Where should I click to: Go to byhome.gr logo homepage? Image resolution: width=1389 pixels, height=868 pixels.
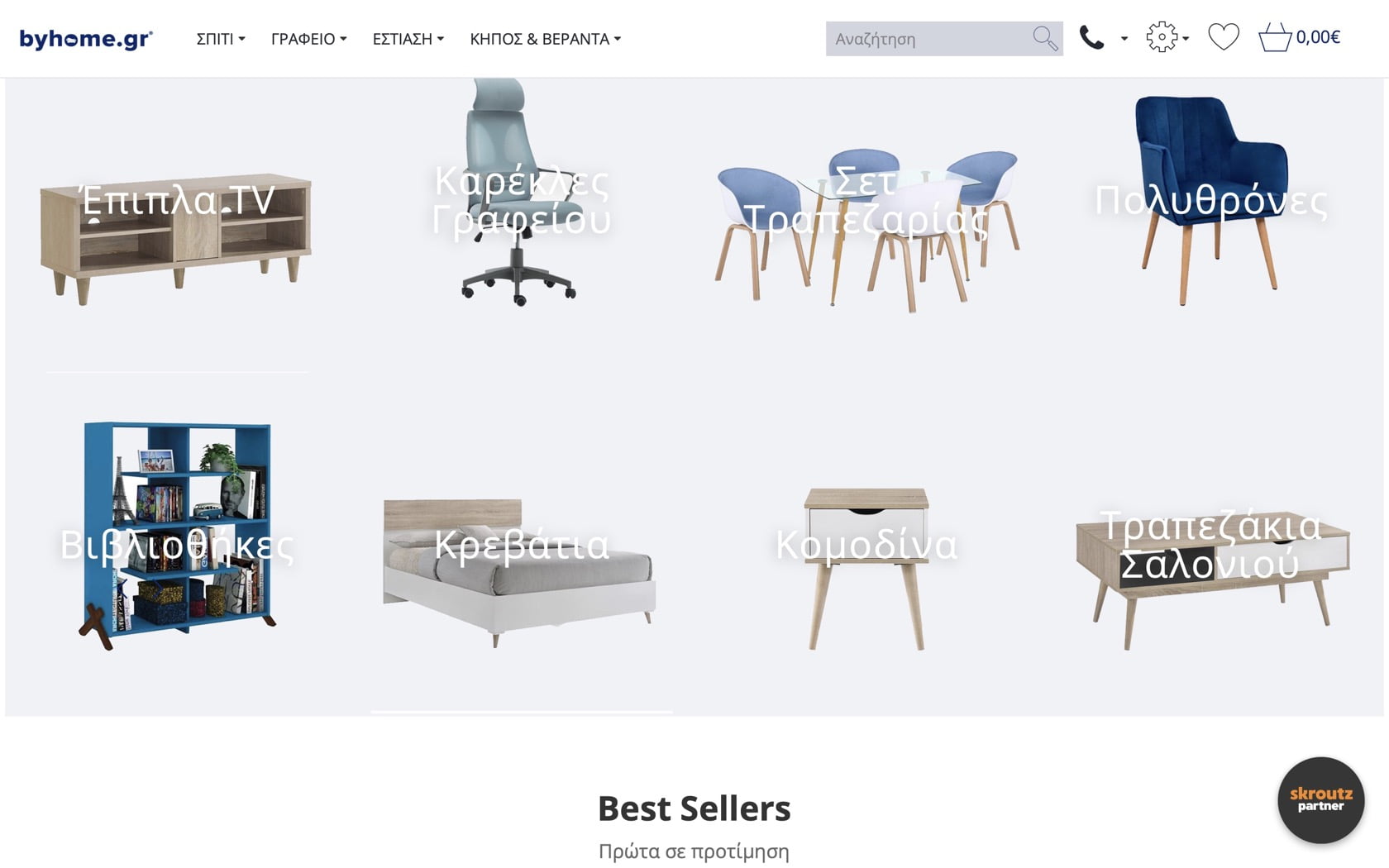(x=86, y=39)
